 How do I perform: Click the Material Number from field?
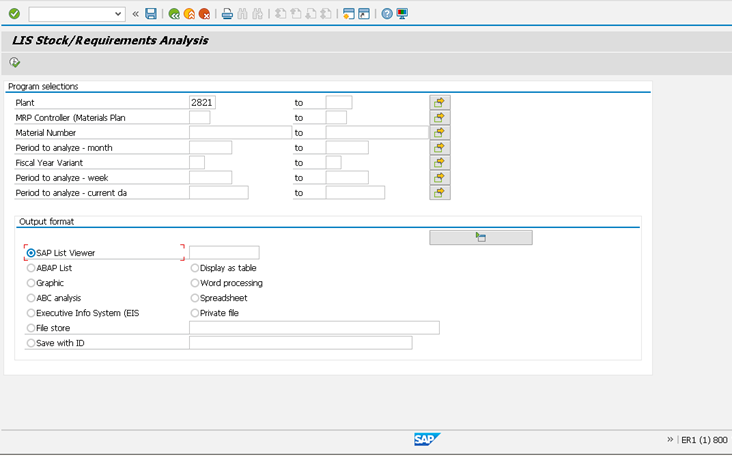(x=240, y=133)
